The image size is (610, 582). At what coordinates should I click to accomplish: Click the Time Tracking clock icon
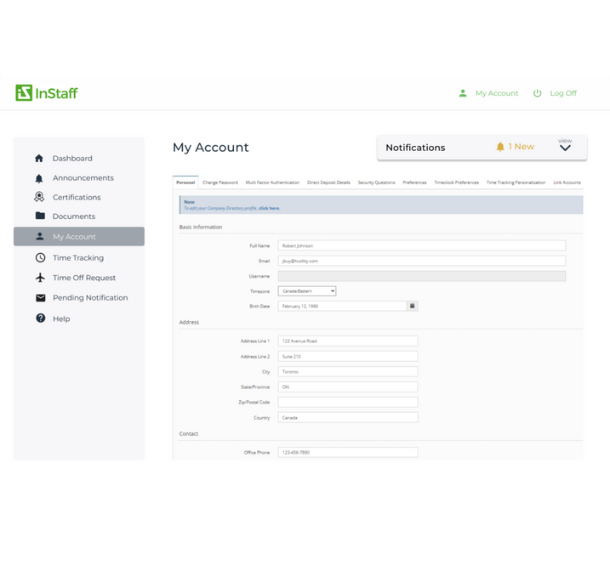coord(40,258)
